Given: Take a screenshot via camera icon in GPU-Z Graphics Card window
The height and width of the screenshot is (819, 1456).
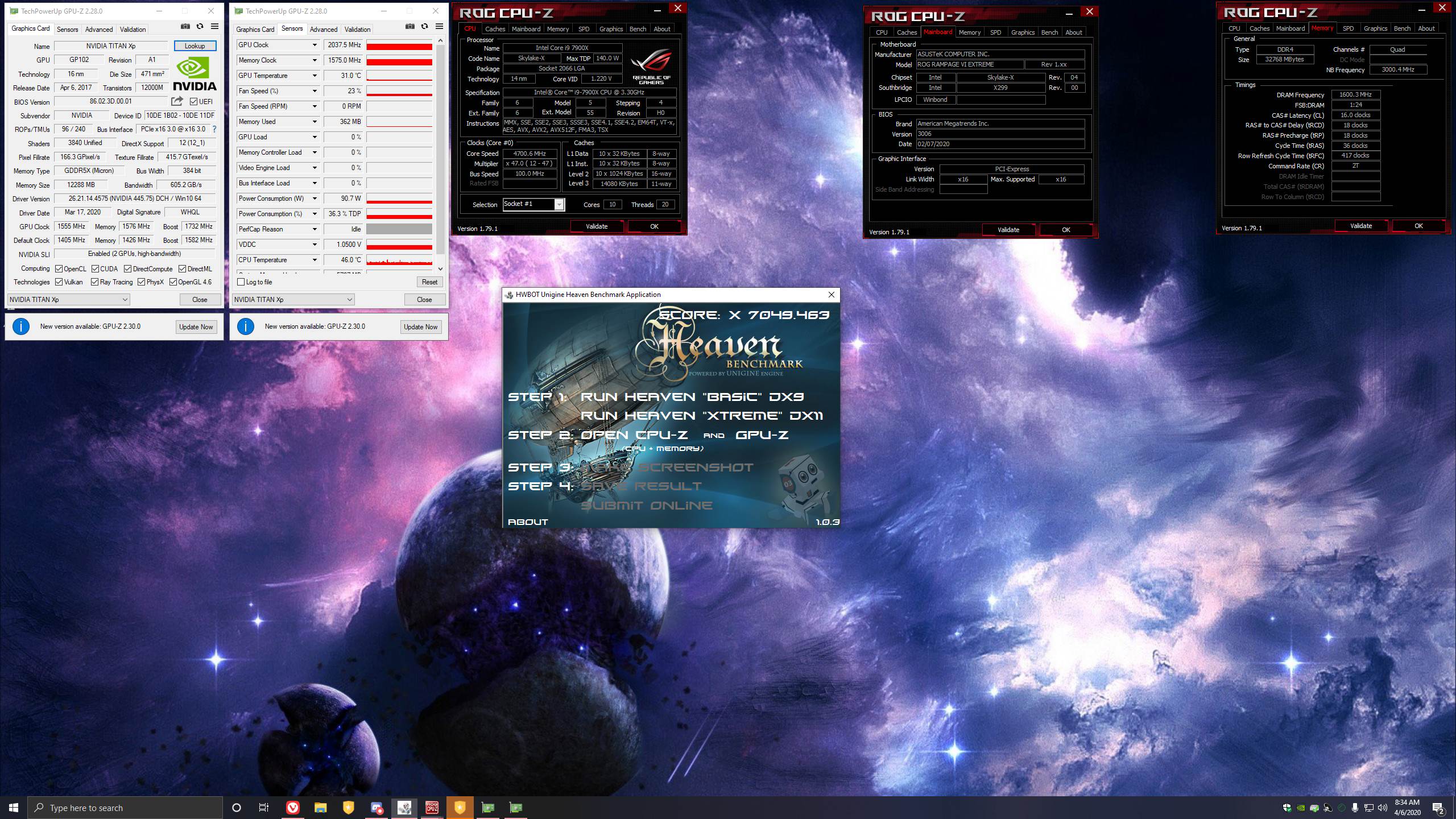Looking at the screenshot, I should [185, 26].
